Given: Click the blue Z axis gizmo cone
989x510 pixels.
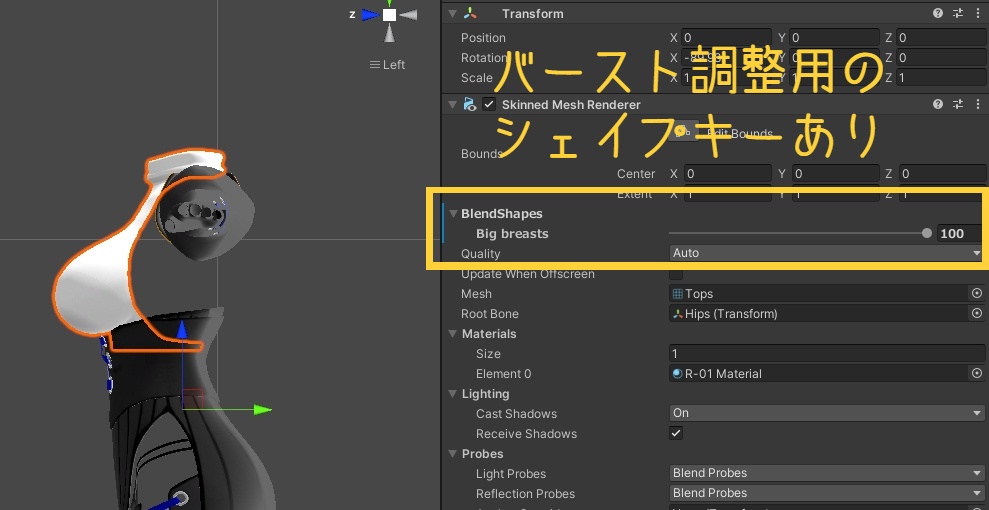Looking at the screenshot, I should click(370, 14).
